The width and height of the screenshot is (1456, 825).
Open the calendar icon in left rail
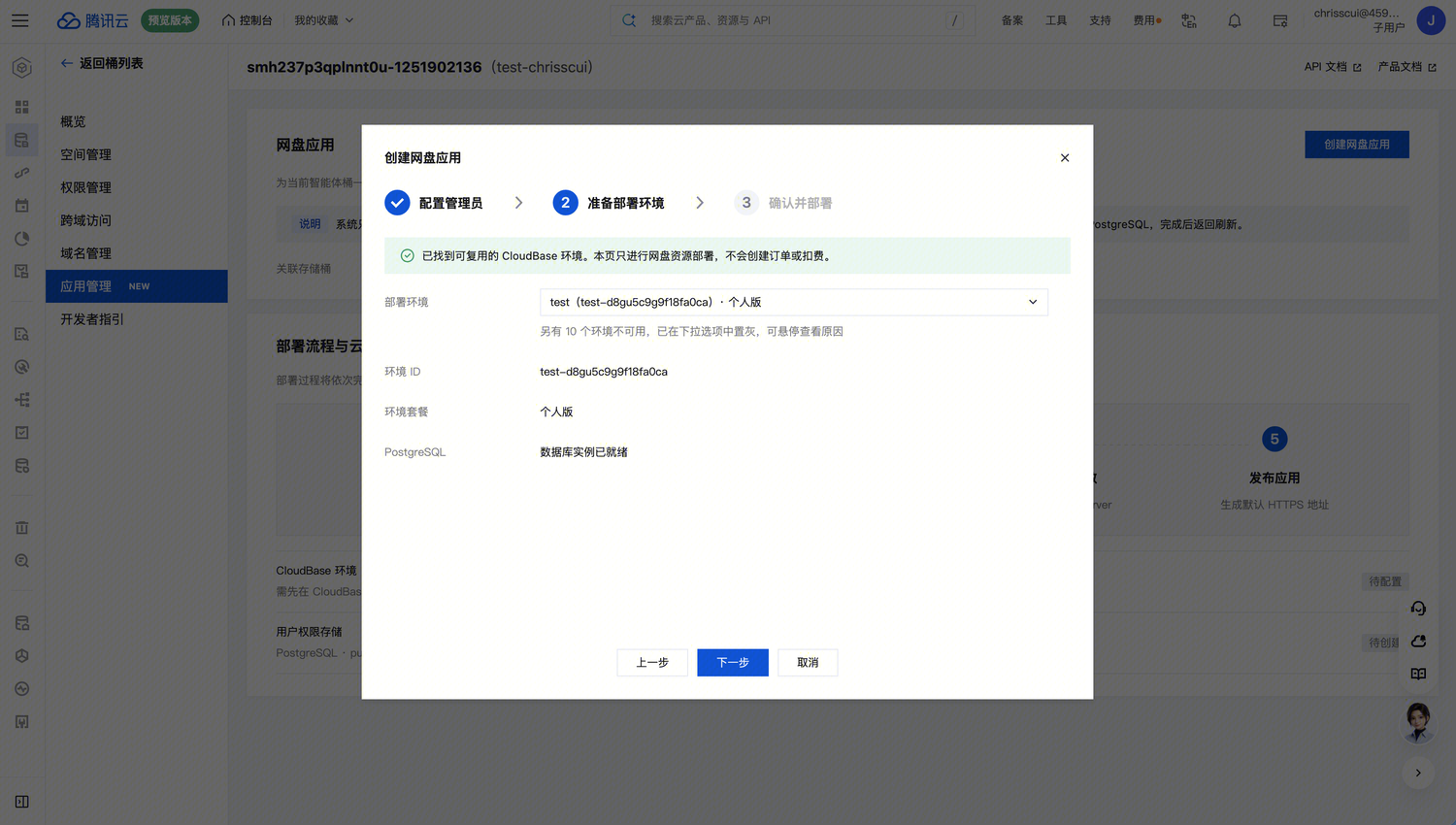[x=21, y=206]
